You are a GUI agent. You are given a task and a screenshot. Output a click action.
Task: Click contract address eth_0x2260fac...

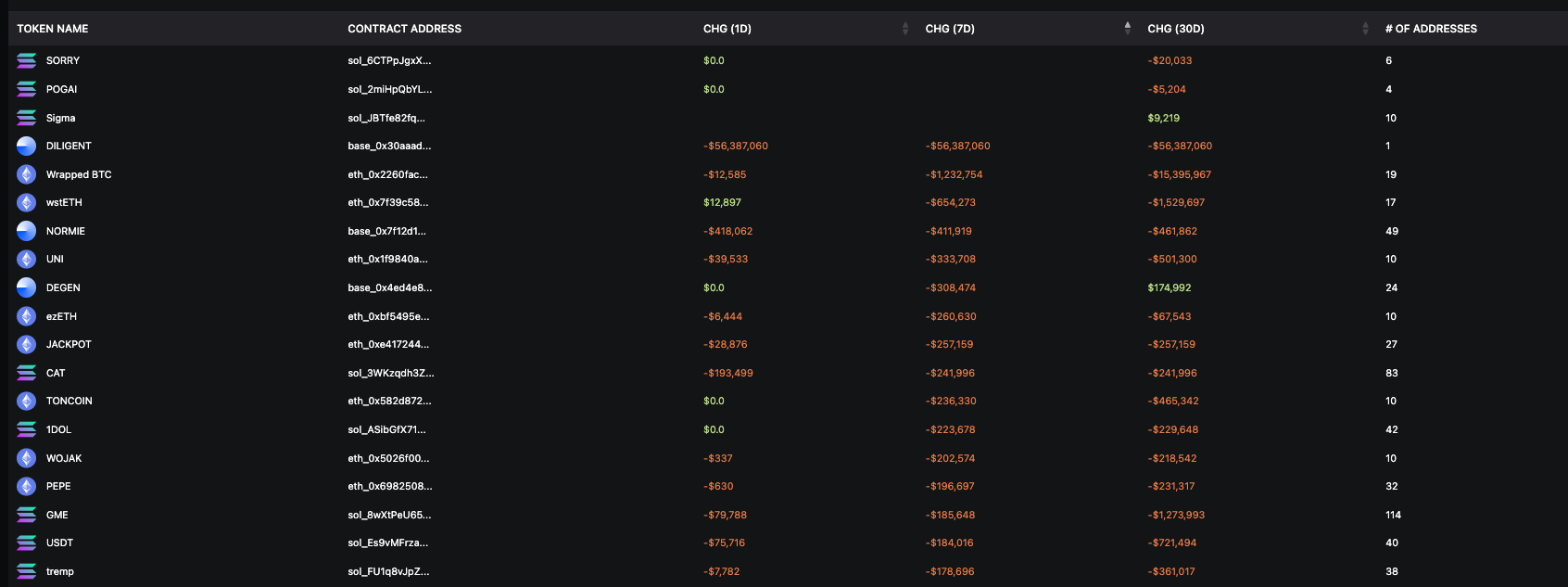point(387,174)
